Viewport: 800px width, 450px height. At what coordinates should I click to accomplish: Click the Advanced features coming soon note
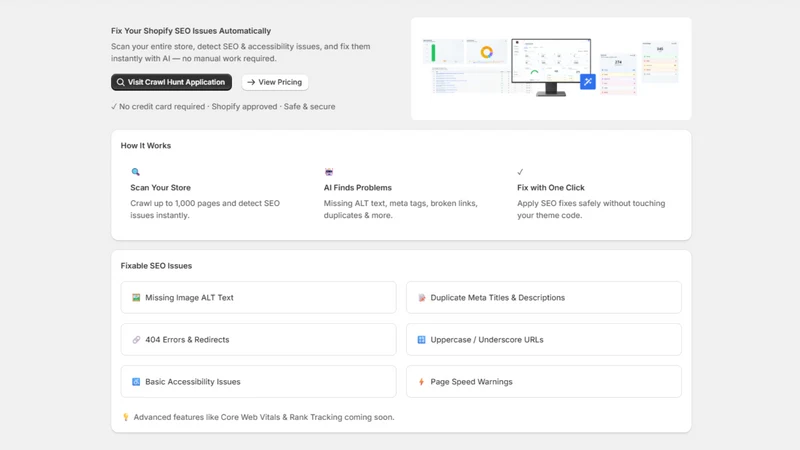click(264, 417)
